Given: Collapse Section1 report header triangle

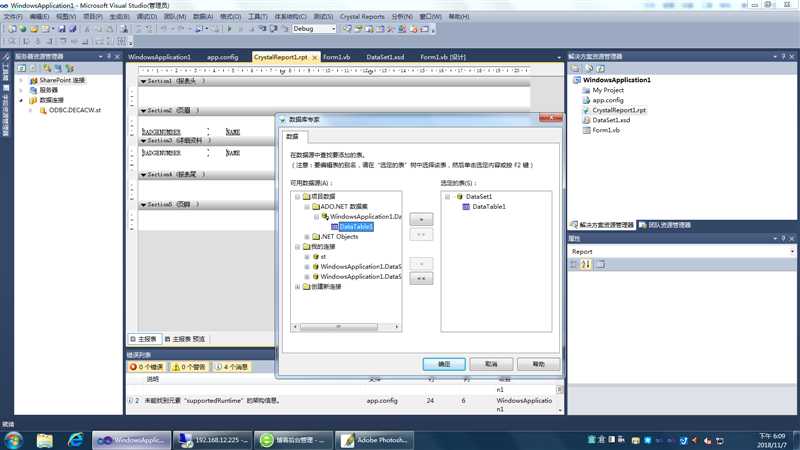Looking at the screenshot, I should (x=143, y=82).
